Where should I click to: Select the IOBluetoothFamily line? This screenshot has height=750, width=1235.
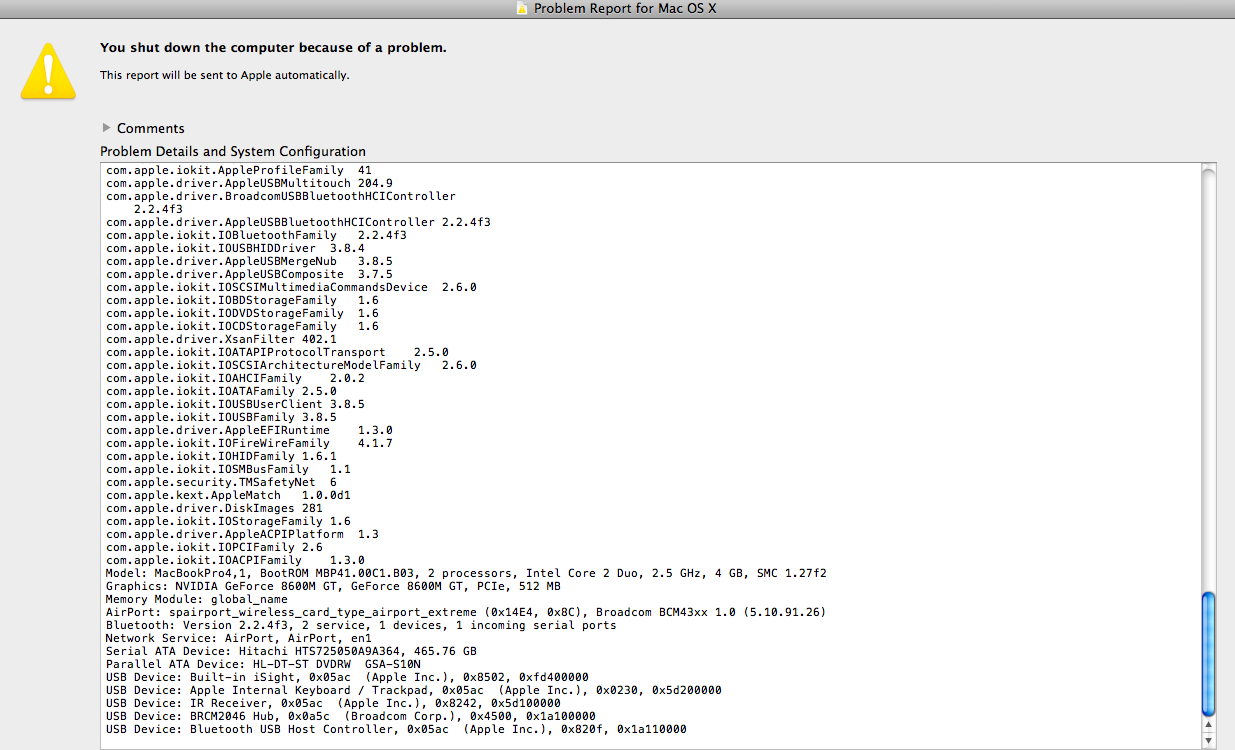256,235
